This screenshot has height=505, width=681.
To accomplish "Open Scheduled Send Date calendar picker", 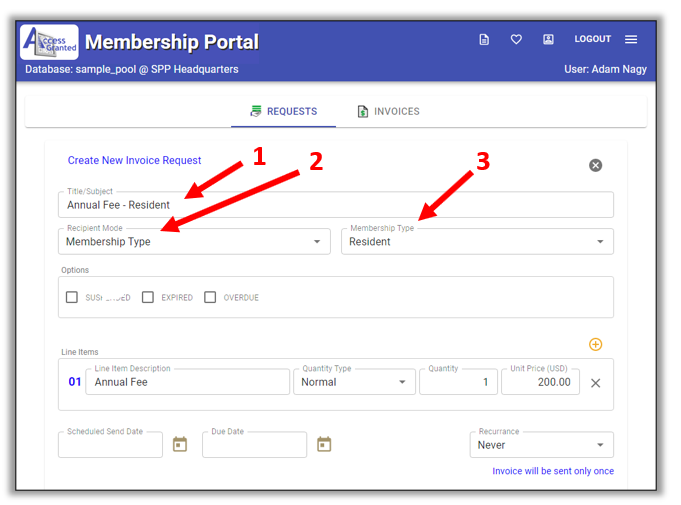I will tap(180, 444).
